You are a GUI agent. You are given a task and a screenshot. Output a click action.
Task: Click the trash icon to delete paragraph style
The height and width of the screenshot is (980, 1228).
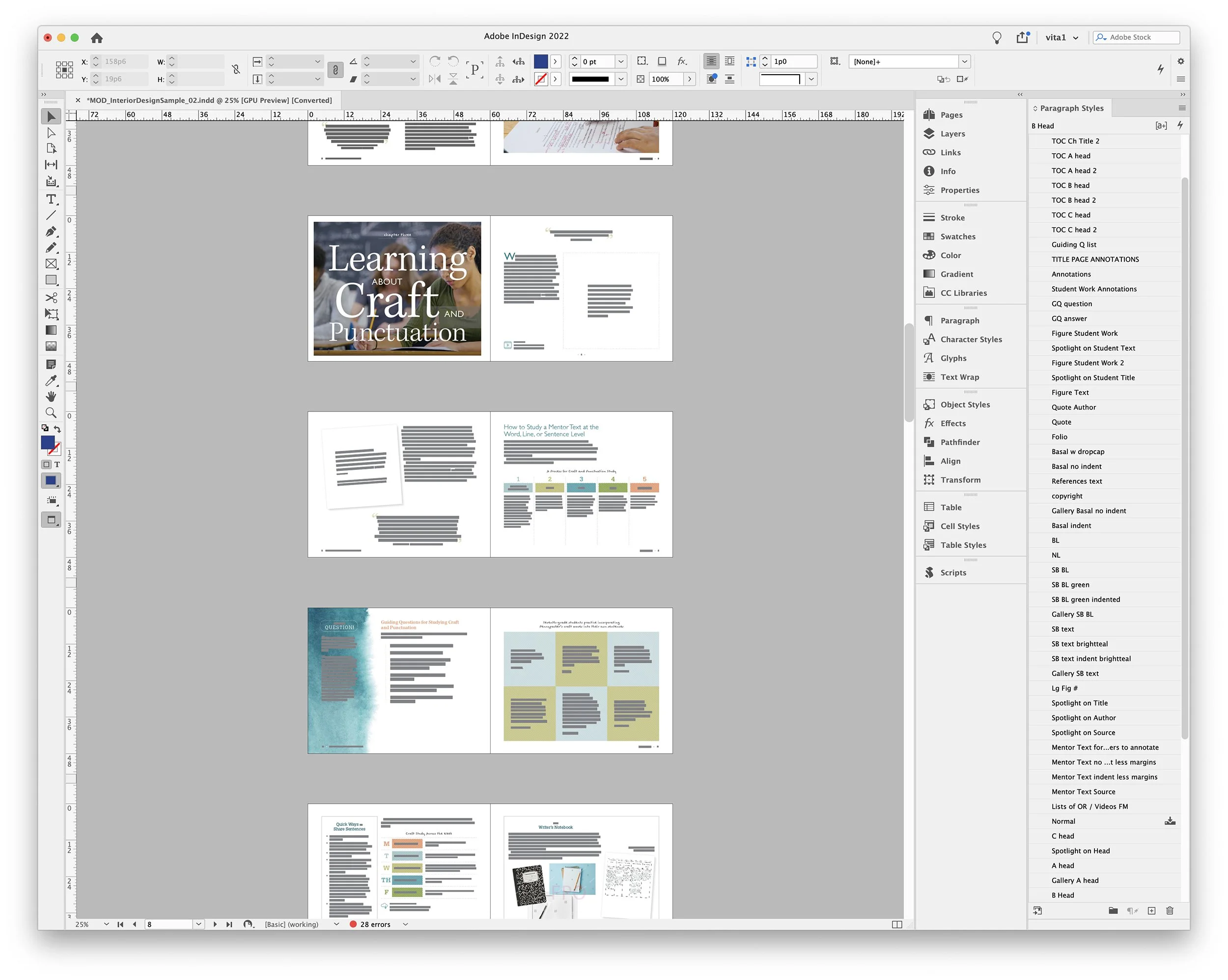[x=1170, y=911]
